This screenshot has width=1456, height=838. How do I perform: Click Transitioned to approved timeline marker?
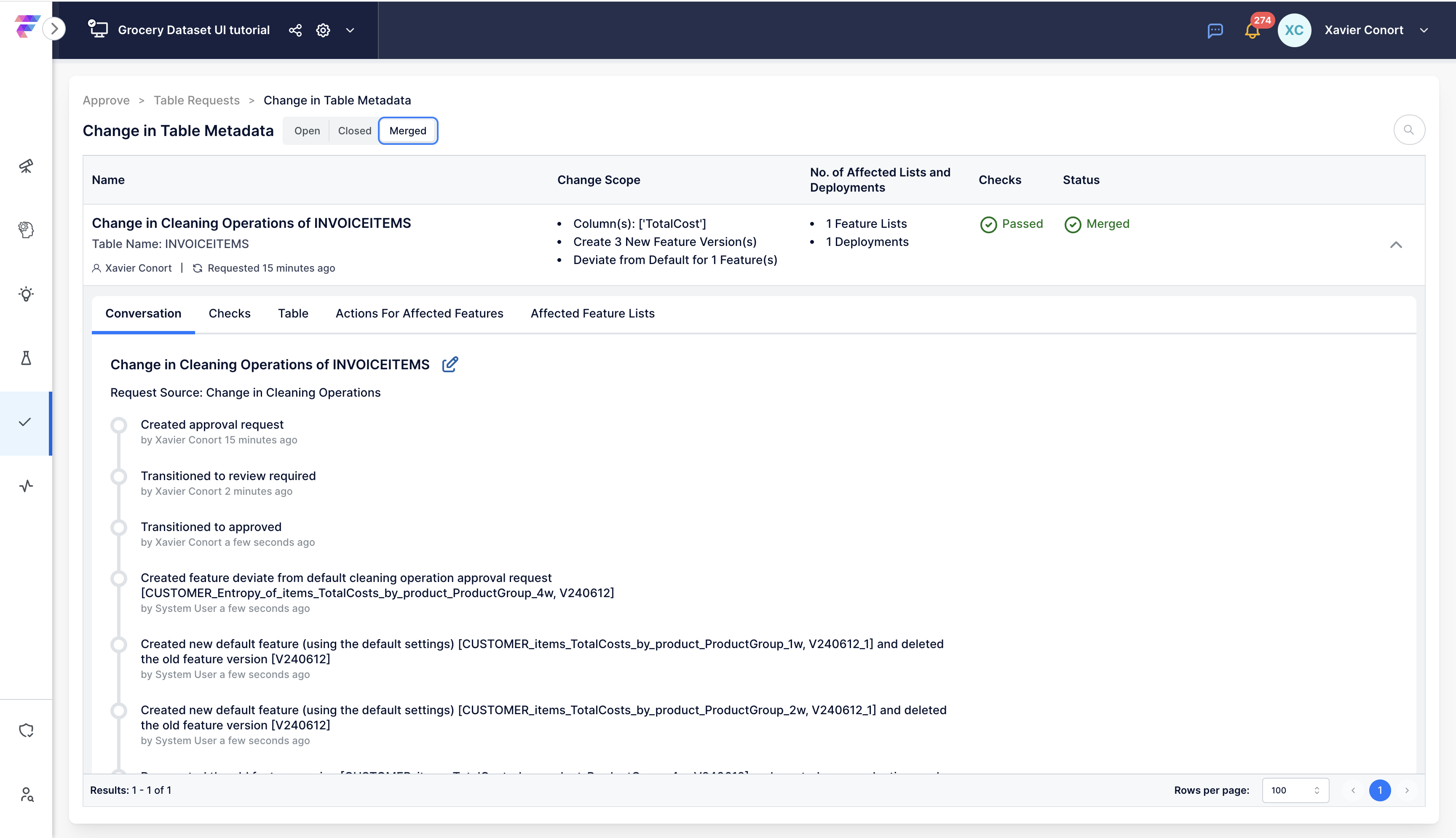pos(119,528)
